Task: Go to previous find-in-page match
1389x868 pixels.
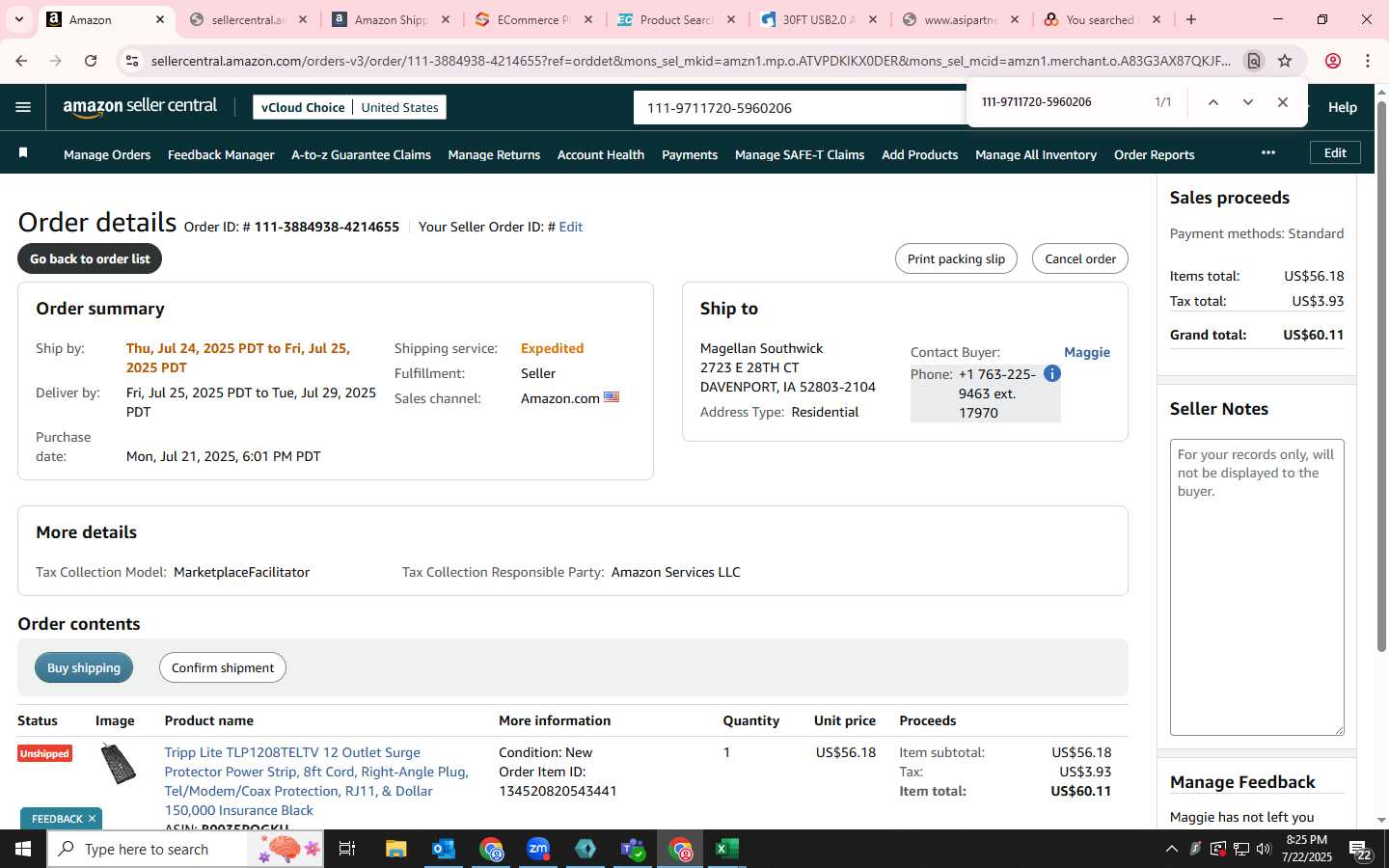Action: tap(1212, 102)
